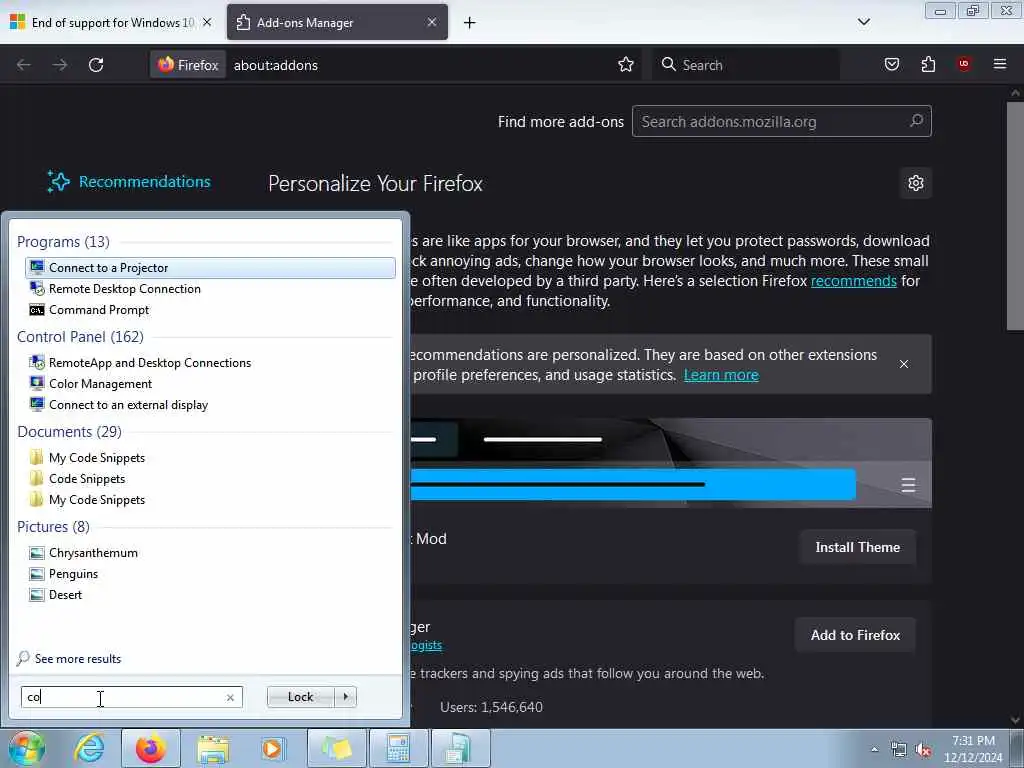
Task: Open the Calculator taskbar icon
Action: (398, 748)
